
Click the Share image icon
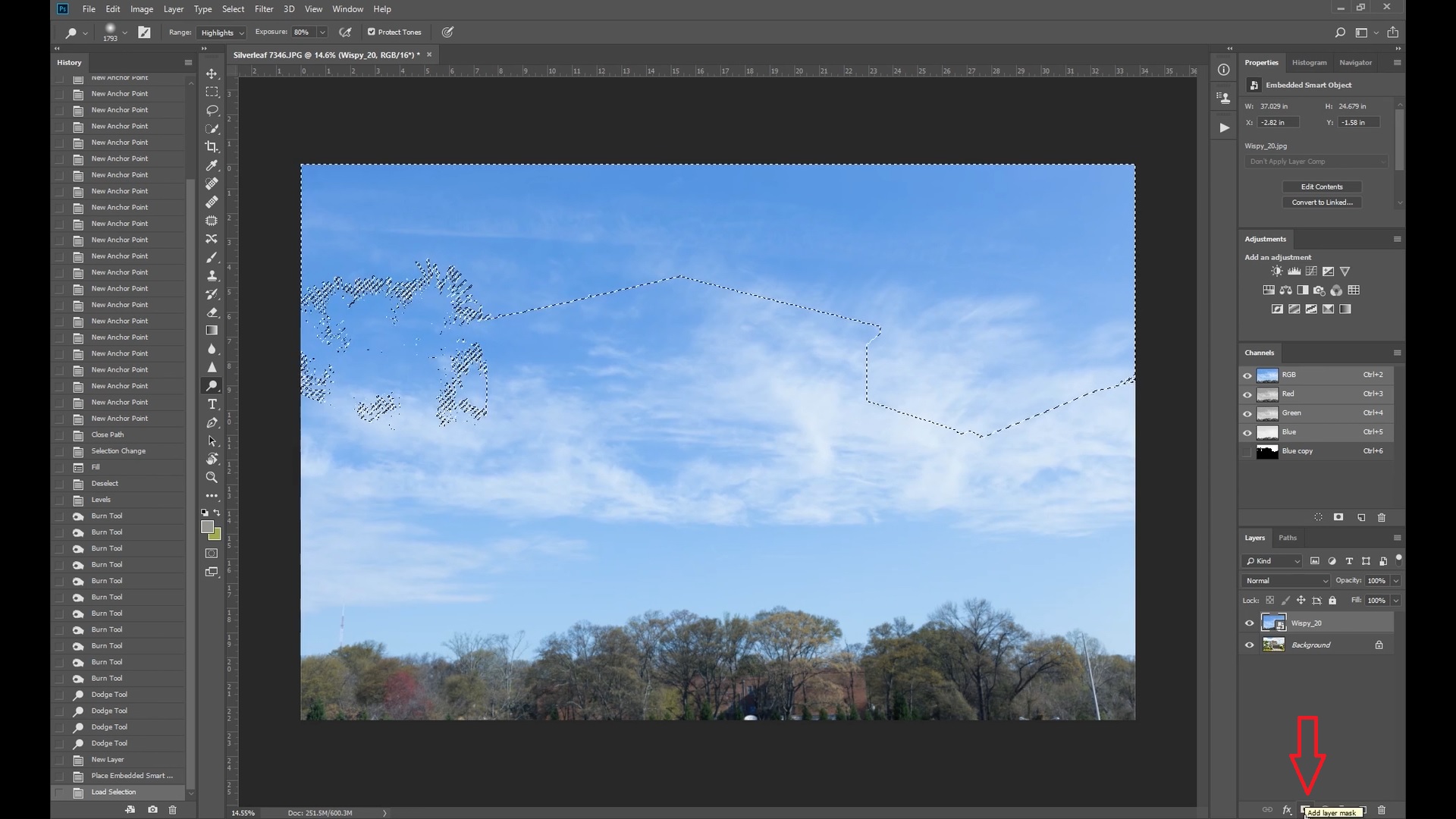[1393, 33]
